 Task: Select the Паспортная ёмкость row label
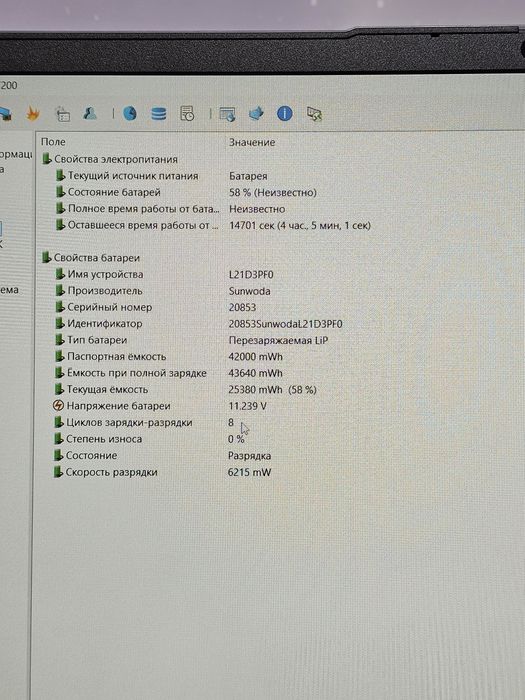pos(117,357)
